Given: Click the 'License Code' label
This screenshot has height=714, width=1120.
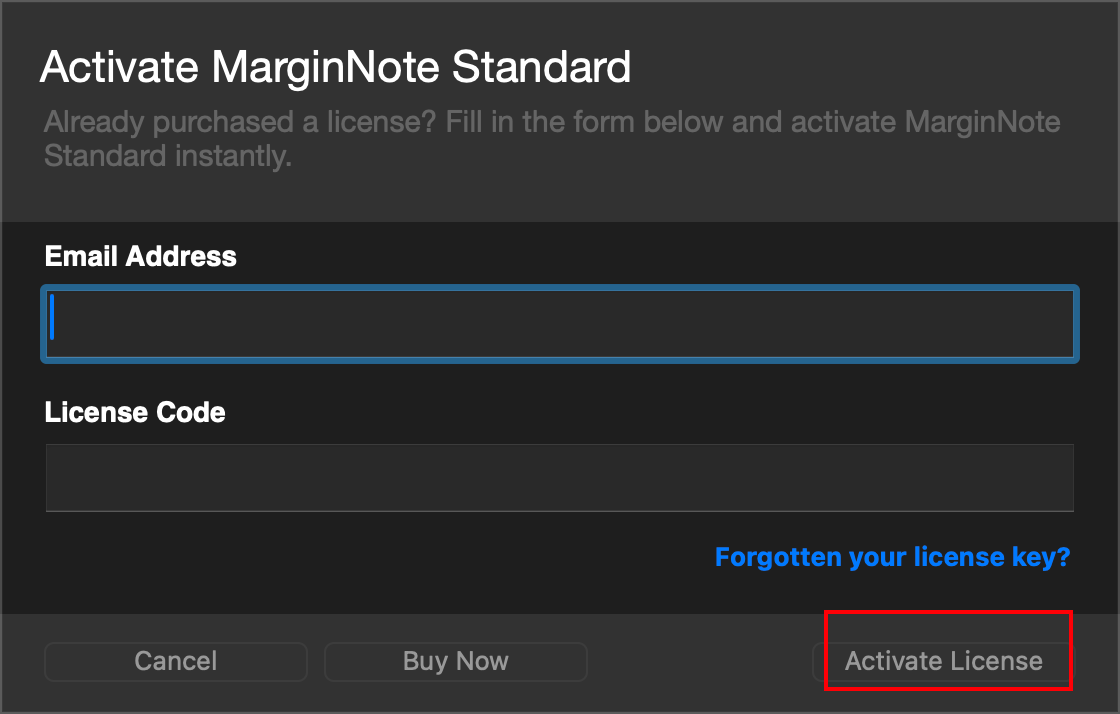Looking at the screenshot, I should [x=135, y=412].
